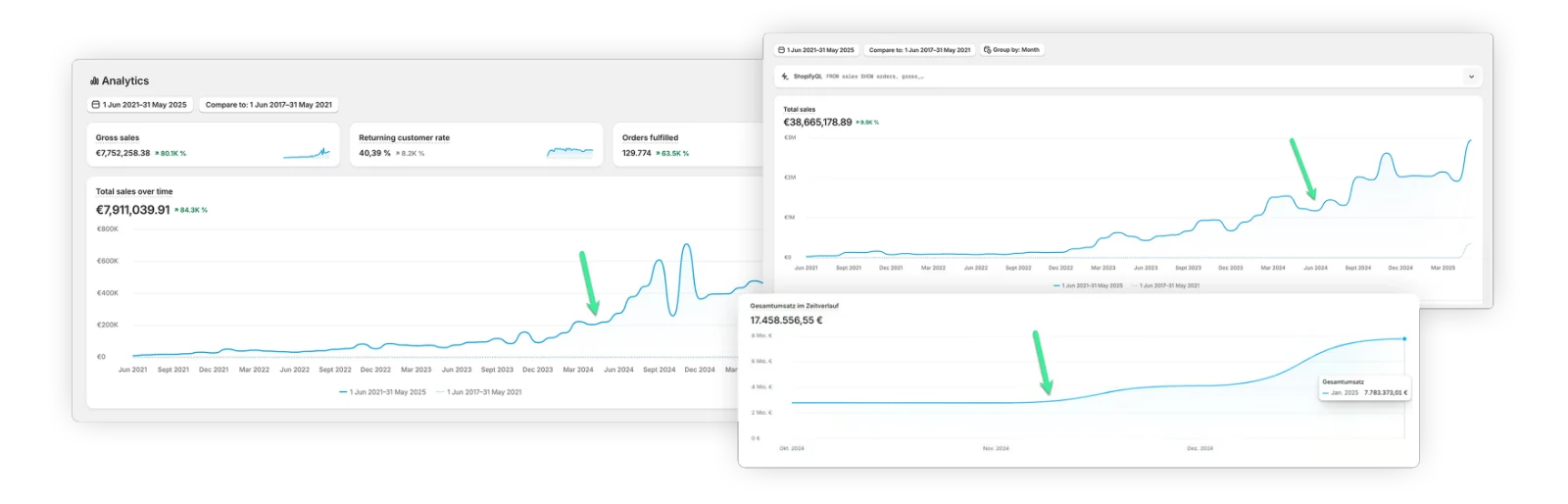
Task: Click the Gesamtumsatz im Zeitverlauf title
Action: click(795, 306)
